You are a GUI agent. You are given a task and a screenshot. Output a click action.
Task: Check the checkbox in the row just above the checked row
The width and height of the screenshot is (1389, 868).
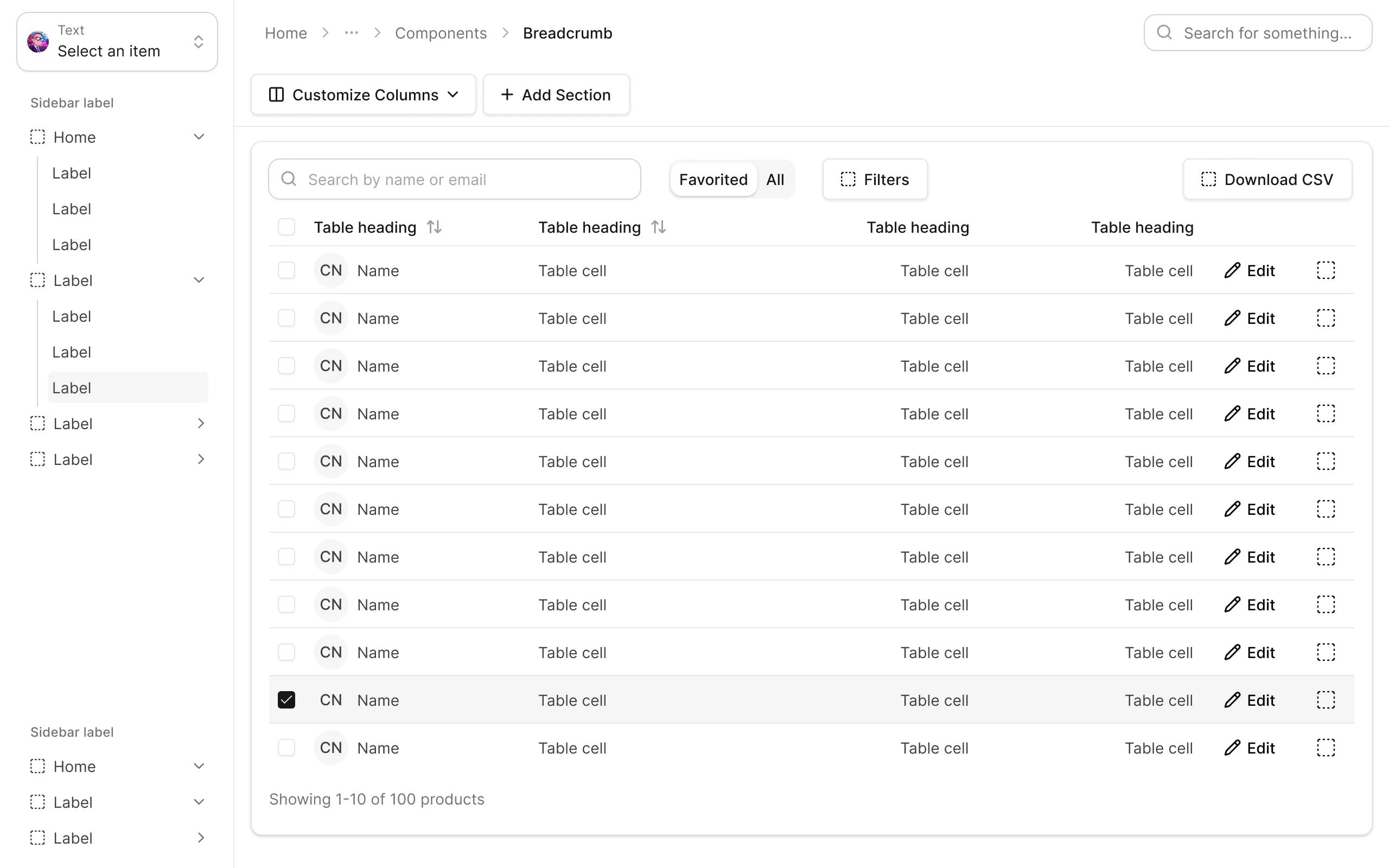coord(286,652)
